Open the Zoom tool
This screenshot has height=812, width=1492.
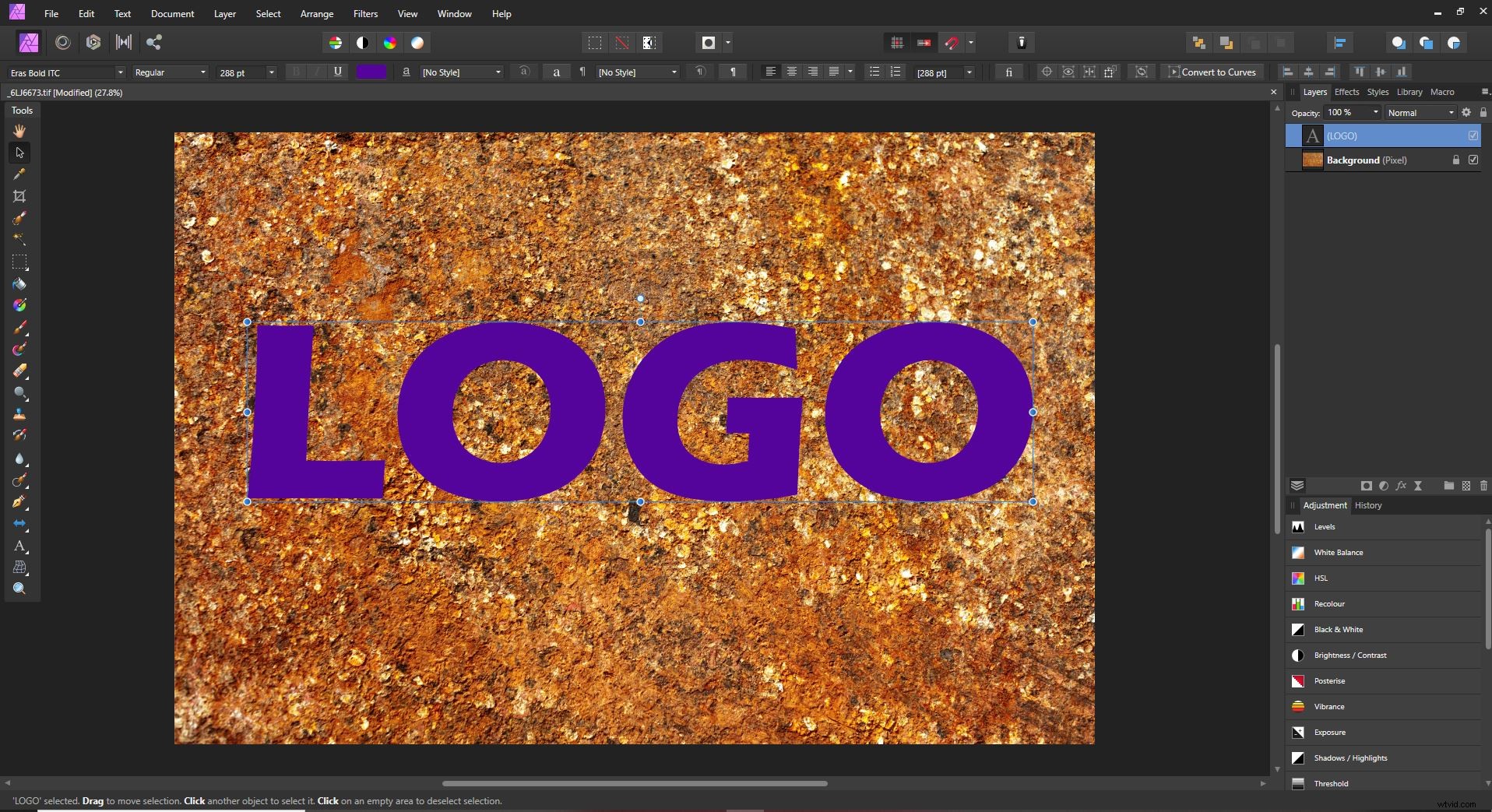coord(19,590)
